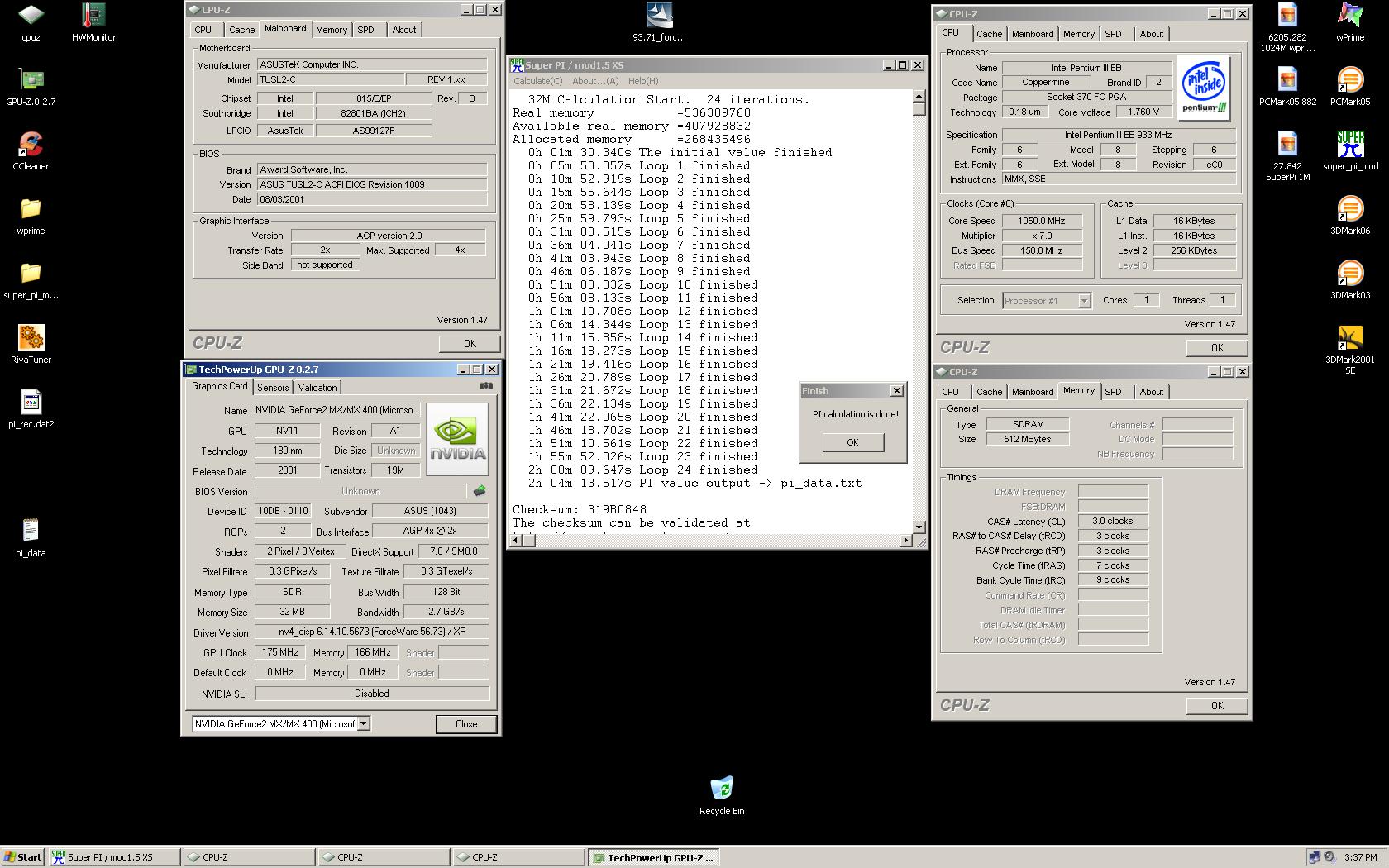
Task: Open the CCleaner desktop icon
Action: [x=31, y=151]
